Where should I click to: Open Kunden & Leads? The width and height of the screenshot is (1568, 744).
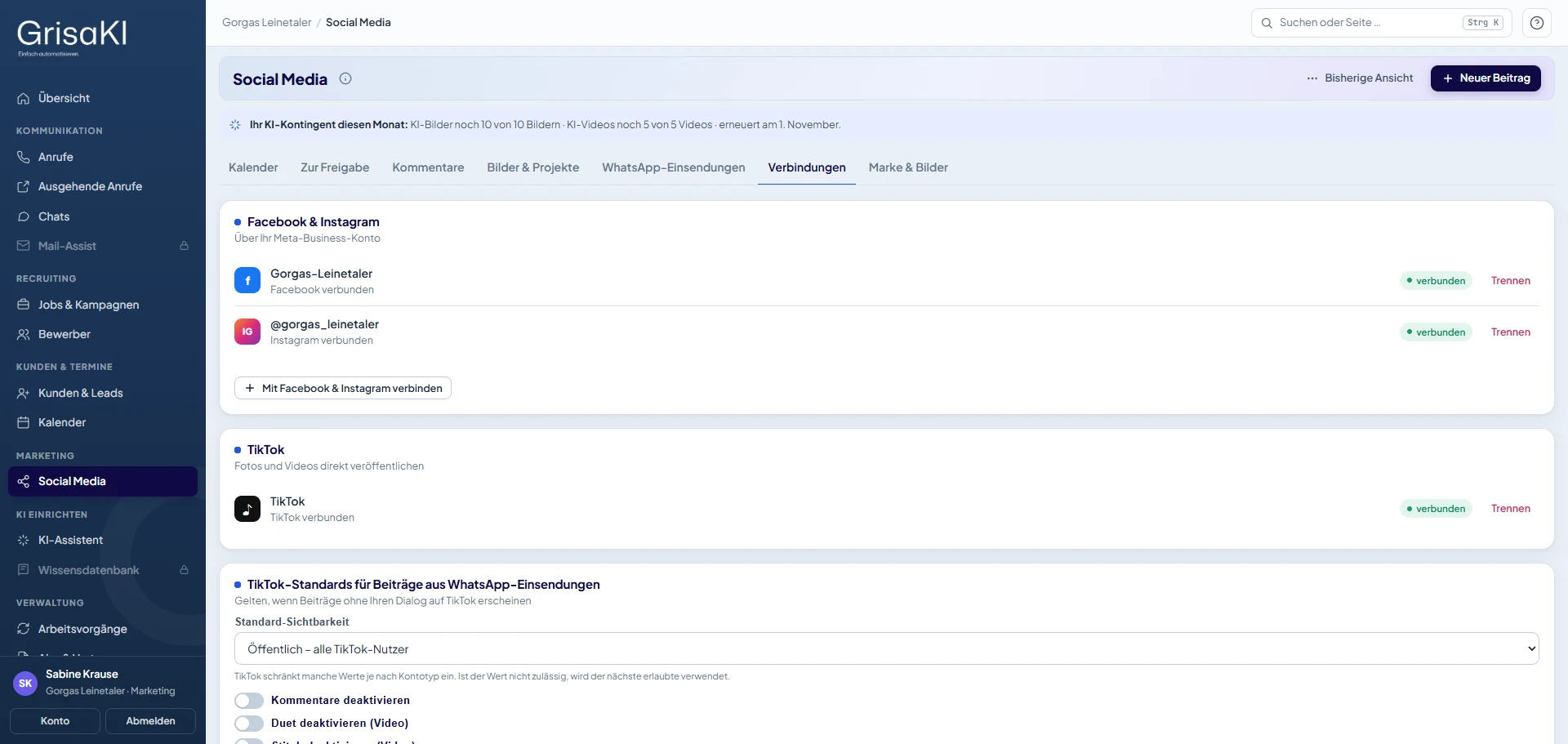coord(103,393)
